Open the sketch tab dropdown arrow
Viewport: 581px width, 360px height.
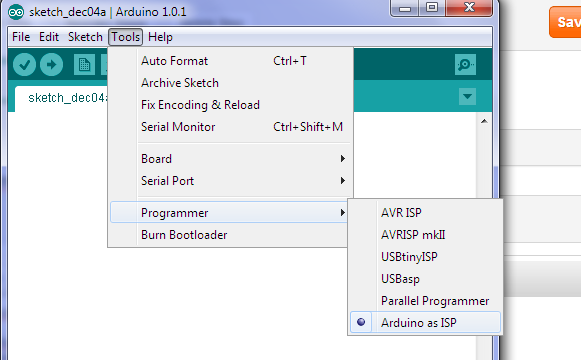(467, 97)
